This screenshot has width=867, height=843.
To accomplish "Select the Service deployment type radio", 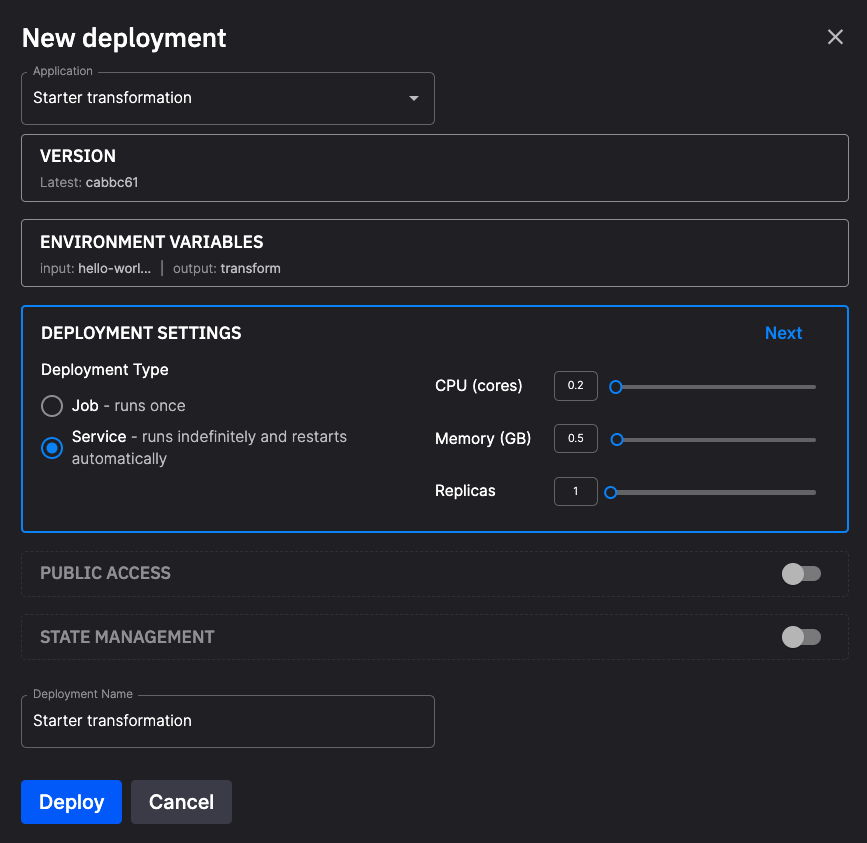I will (52, 448).
